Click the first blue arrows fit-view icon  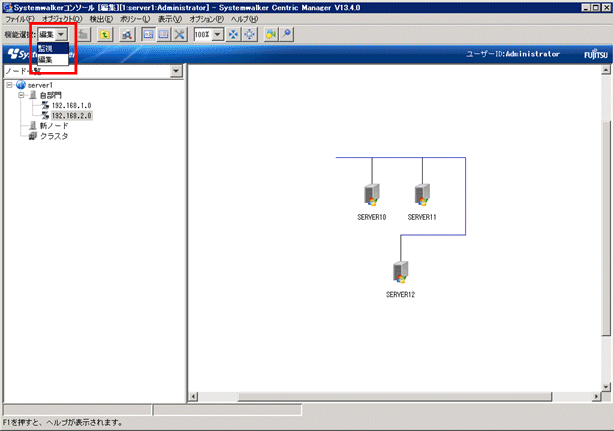point(233,34)
